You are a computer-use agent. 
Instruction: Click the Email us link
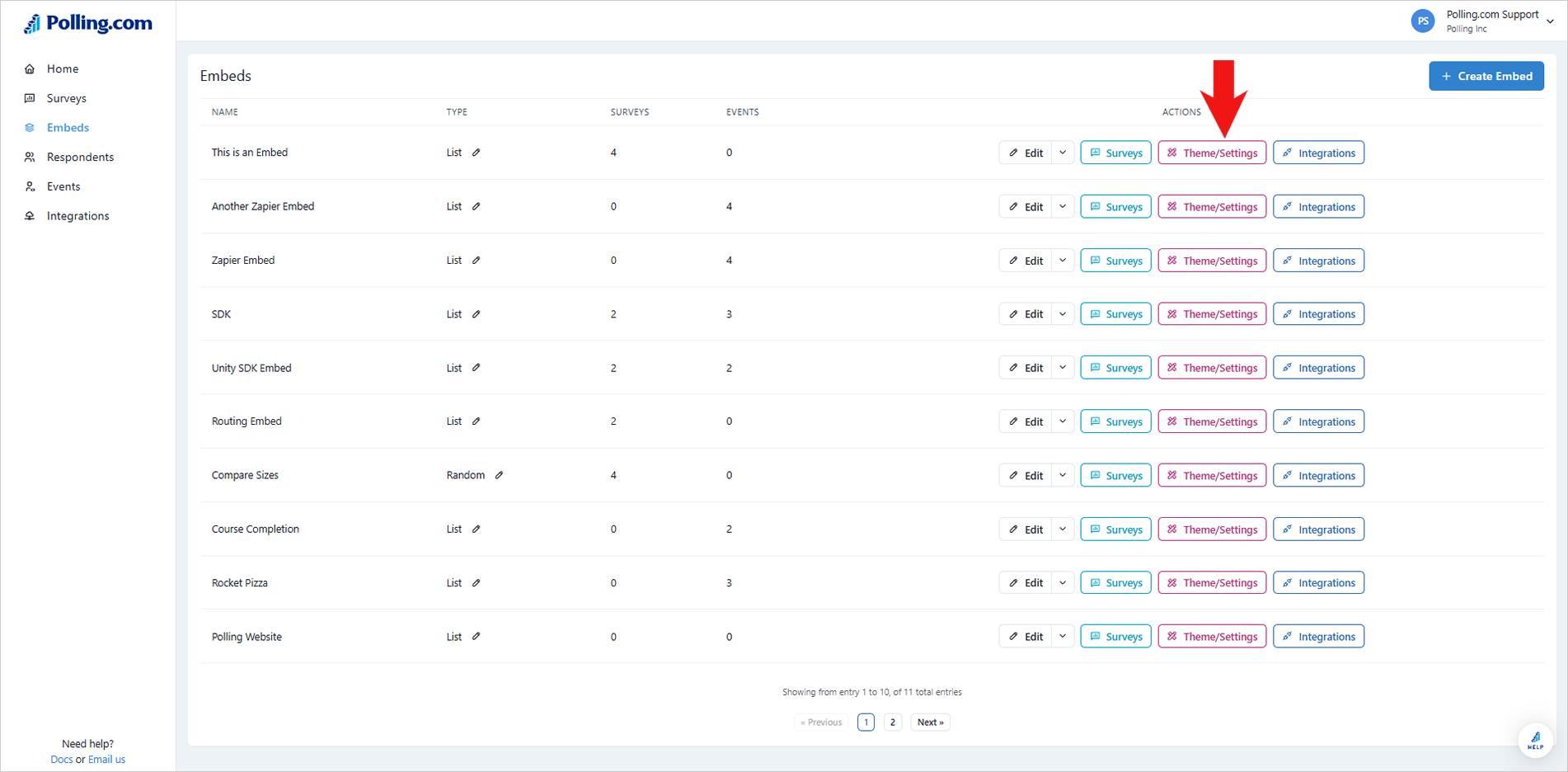click(x=106, y=760)
